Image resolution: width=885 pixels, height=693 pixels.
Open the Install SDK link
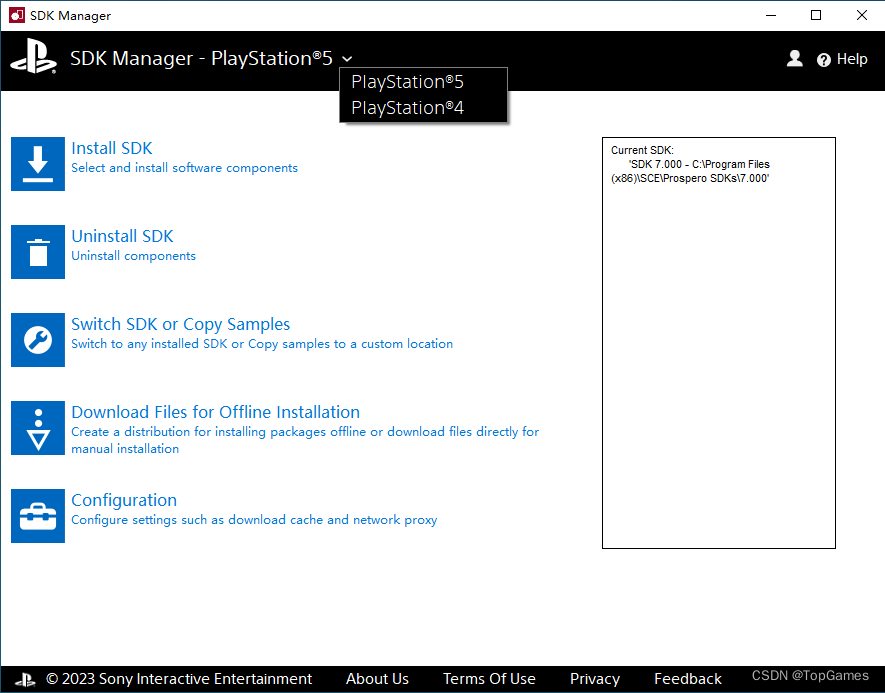[x=111, y=148]
